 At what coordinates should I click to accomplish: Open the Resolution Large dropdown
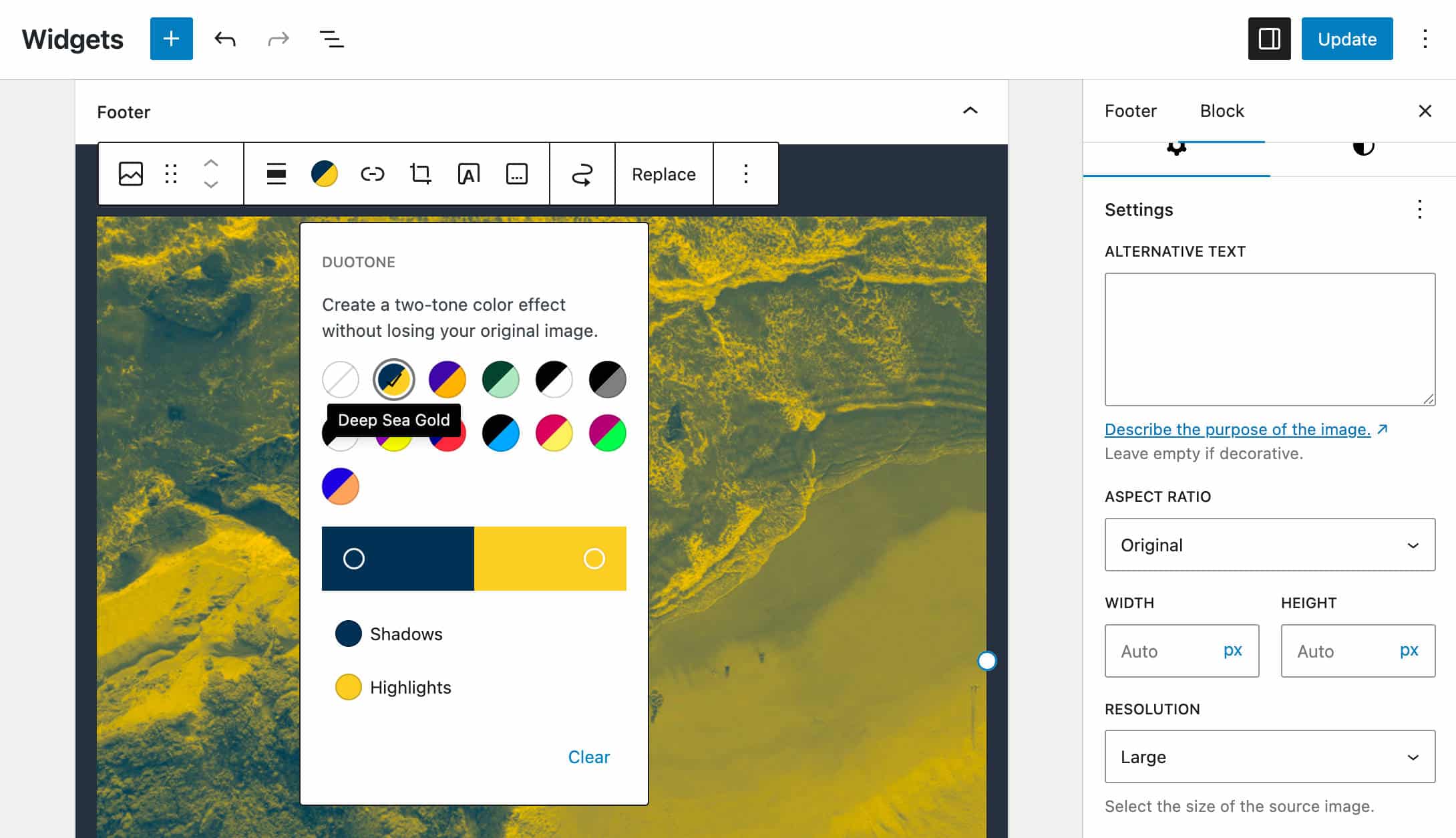click(1270, 756)
